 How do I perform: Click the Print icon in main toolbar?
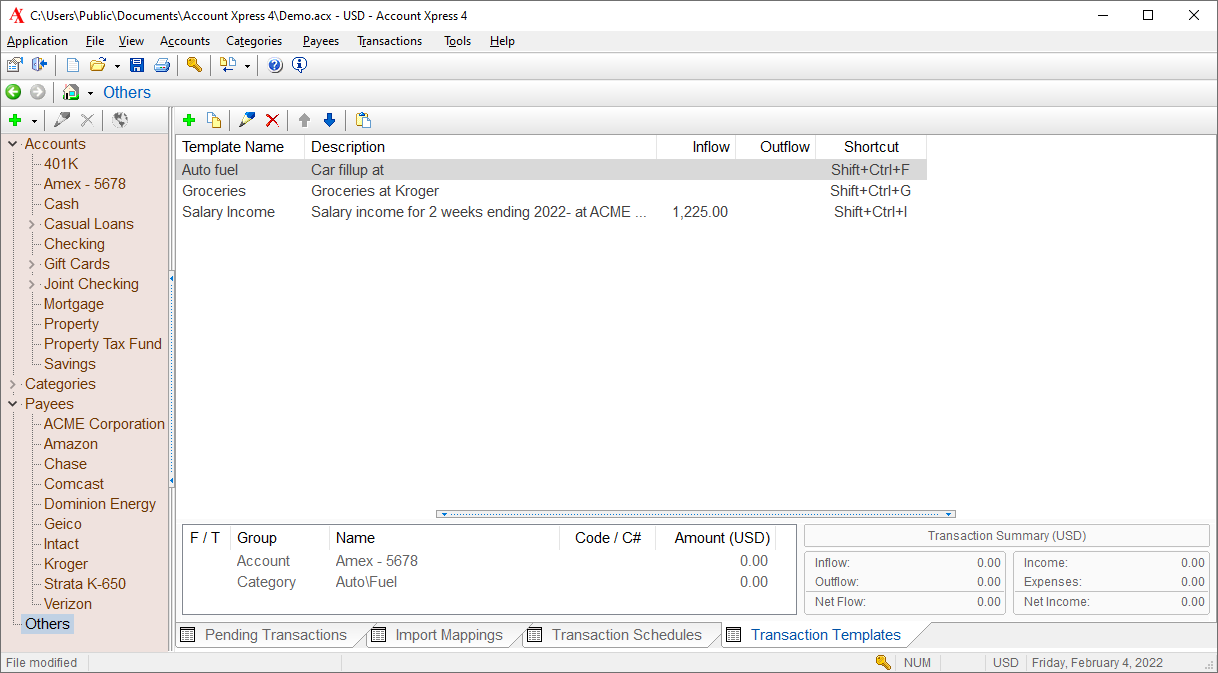(161, 65)
